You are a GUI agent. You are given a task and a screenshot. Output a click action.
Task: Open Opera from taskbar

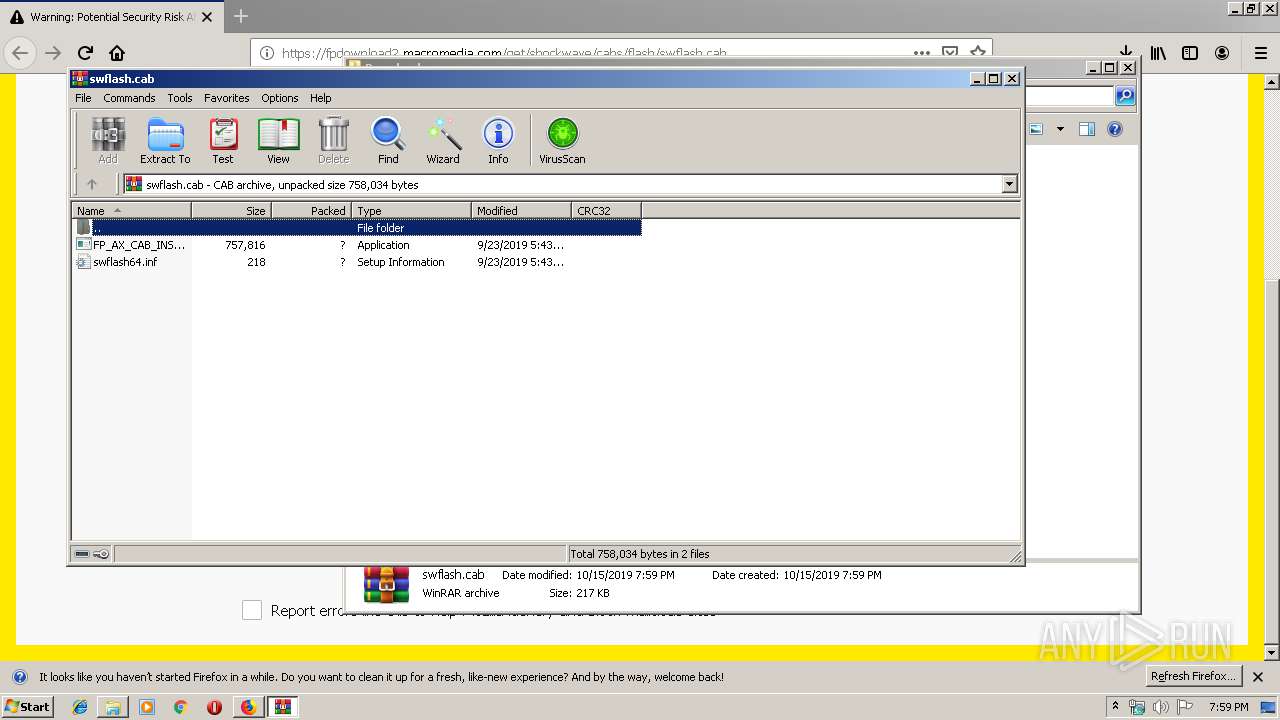coord(214,707)
